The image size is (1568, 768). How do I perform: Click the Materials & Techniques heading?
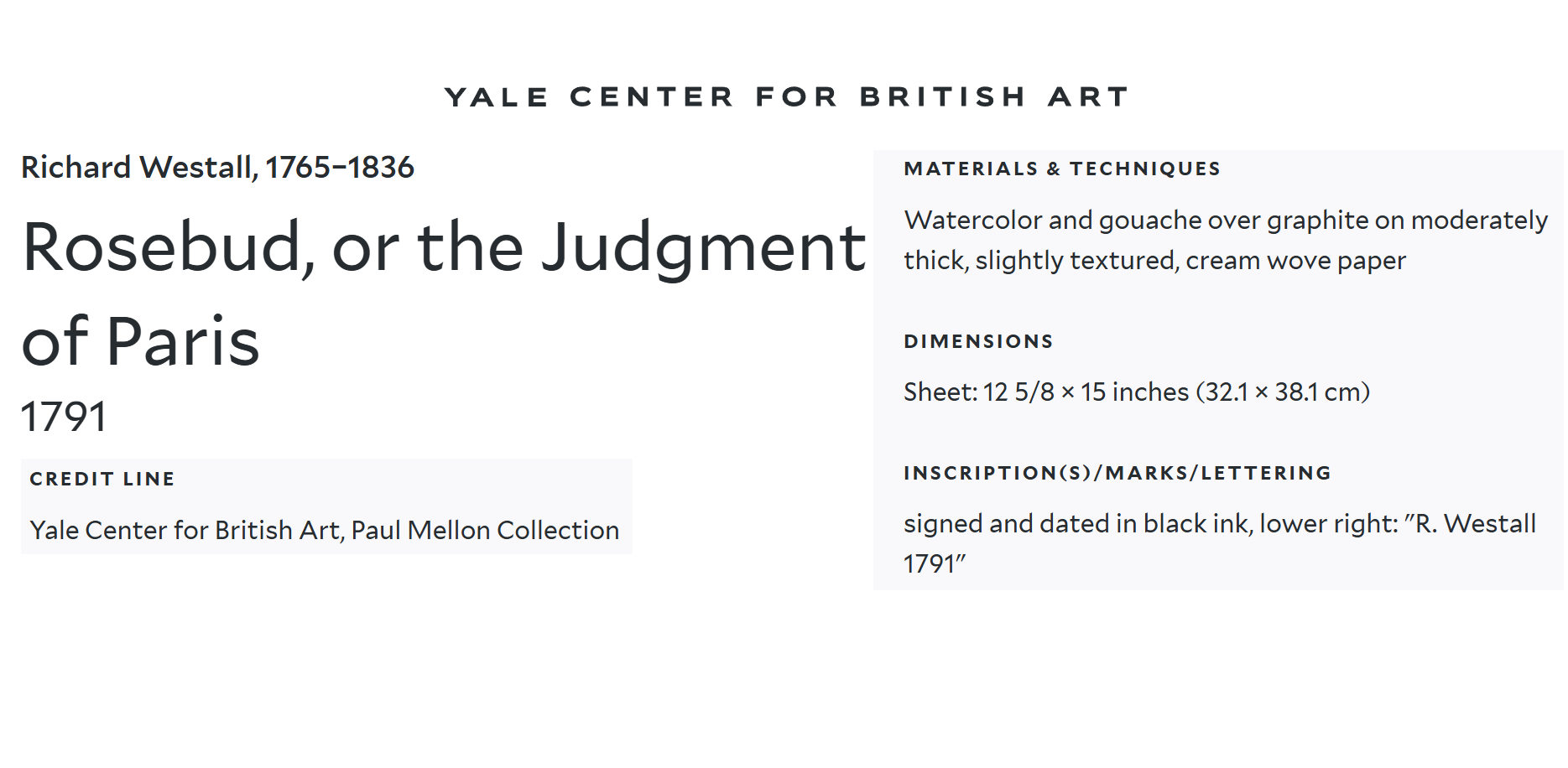(x=1062, y=169)
